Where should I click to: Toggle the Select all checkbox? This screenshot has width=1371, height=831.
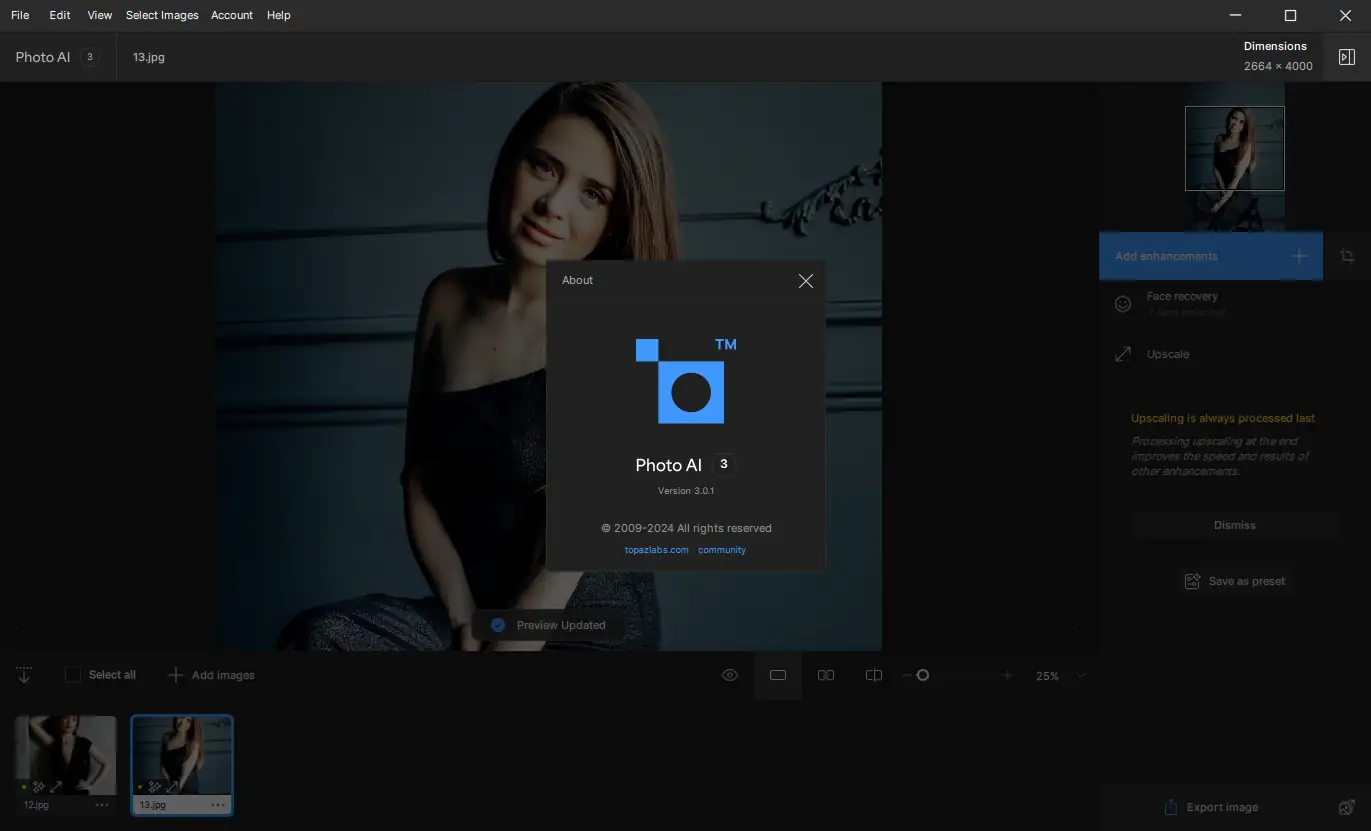click(73, 675)
